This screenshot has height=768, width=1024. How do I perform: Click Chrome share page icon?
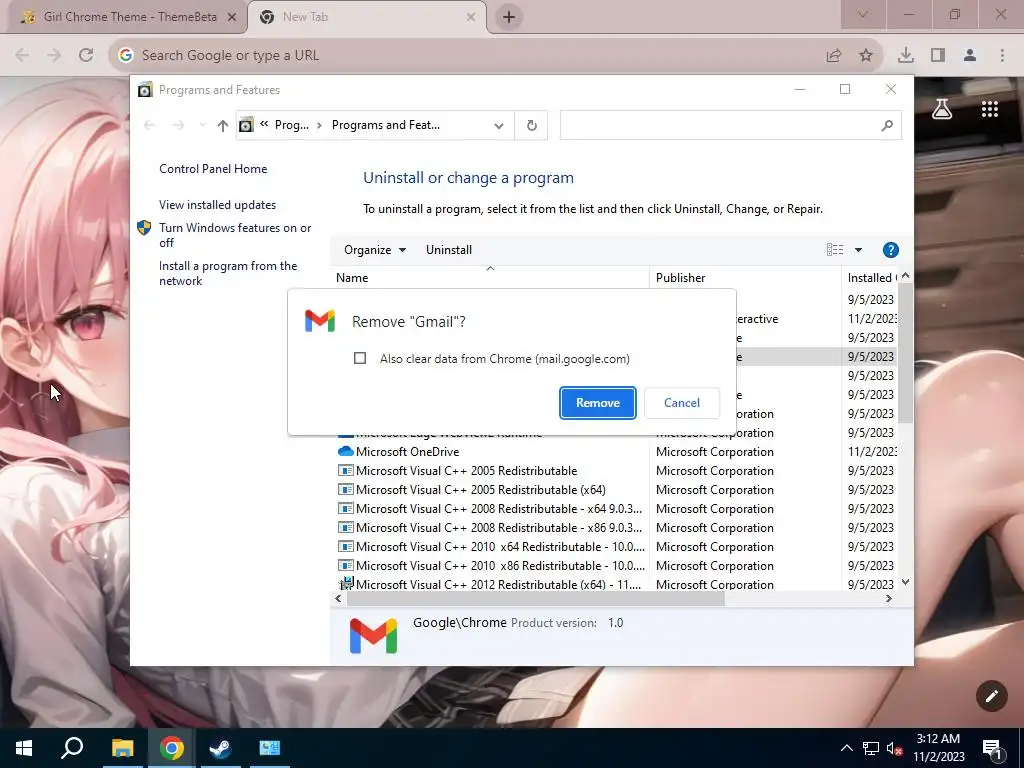pos(834,56)
